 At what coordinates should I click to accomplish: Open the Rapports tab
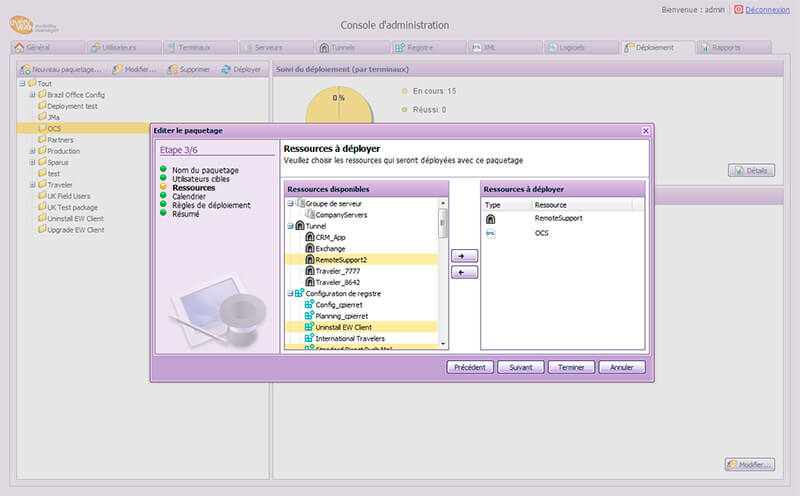click(x=734, y=47)
